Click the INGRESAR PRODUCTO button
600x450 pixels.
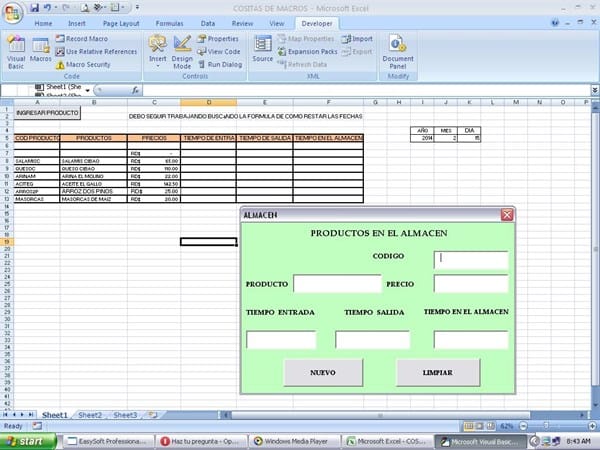(x=47, y=113)
